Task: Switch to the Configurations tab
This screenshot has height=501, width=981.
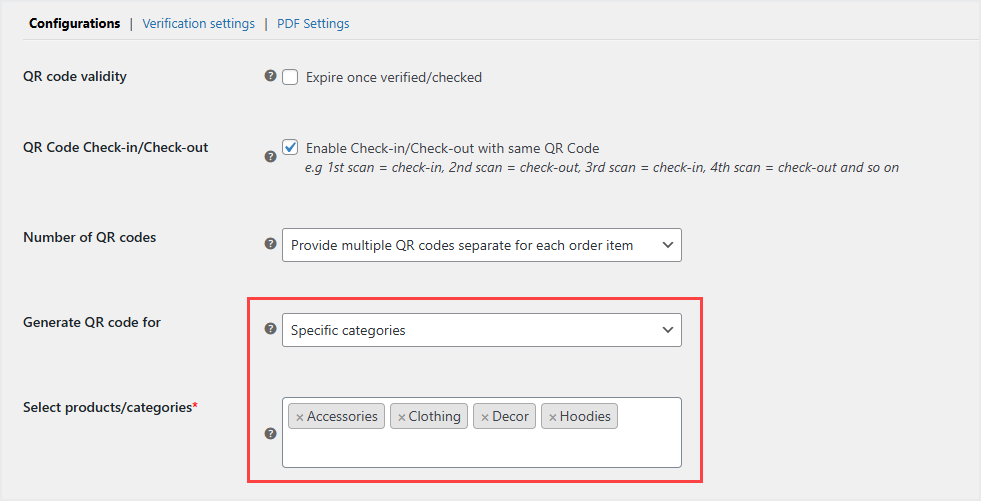Action: pyautogui.click(x=74, y=23)
